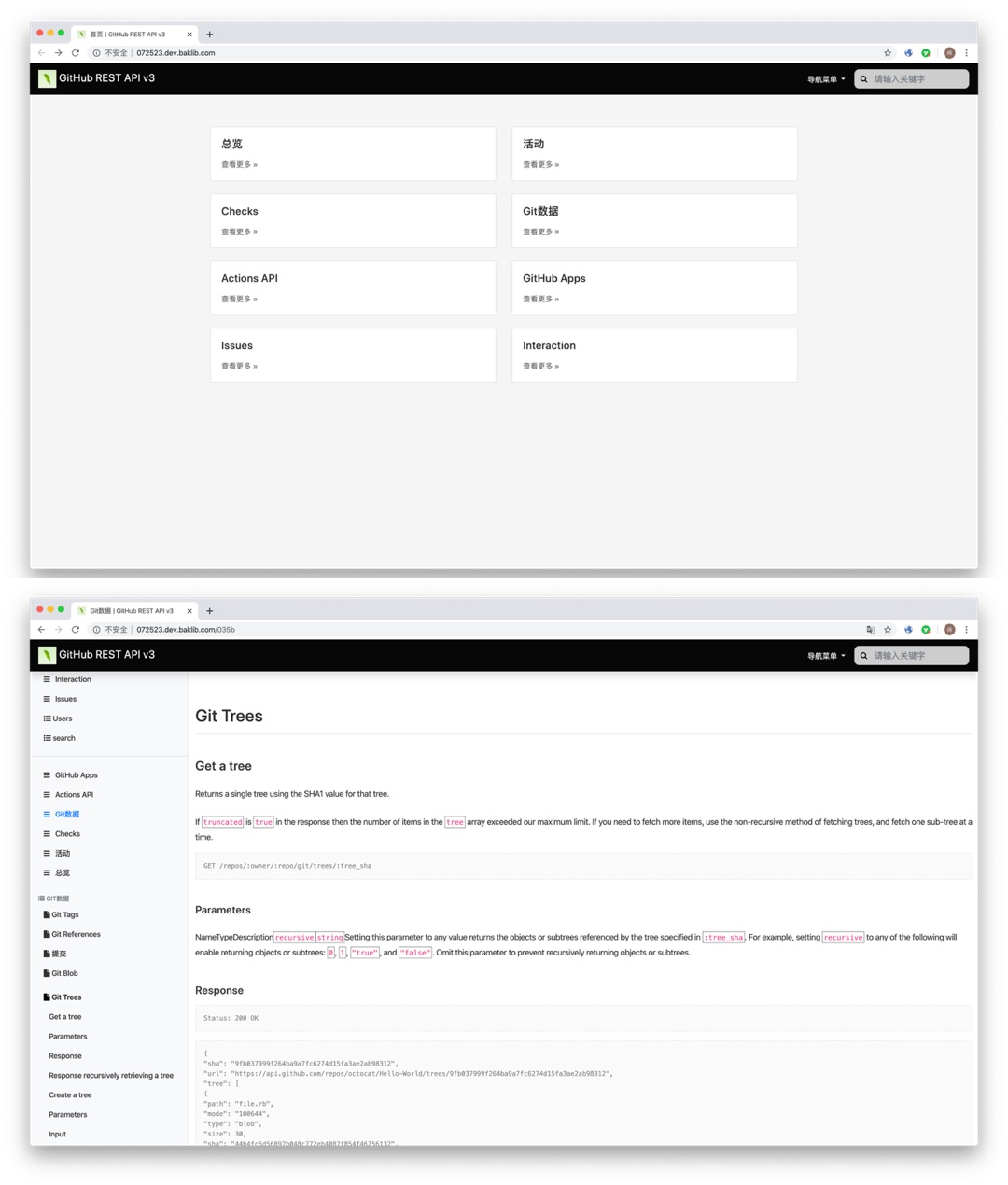Focus the 请输入关键字 search field in Git数据 window
1008x1185 pixels.
pos(912,656)
